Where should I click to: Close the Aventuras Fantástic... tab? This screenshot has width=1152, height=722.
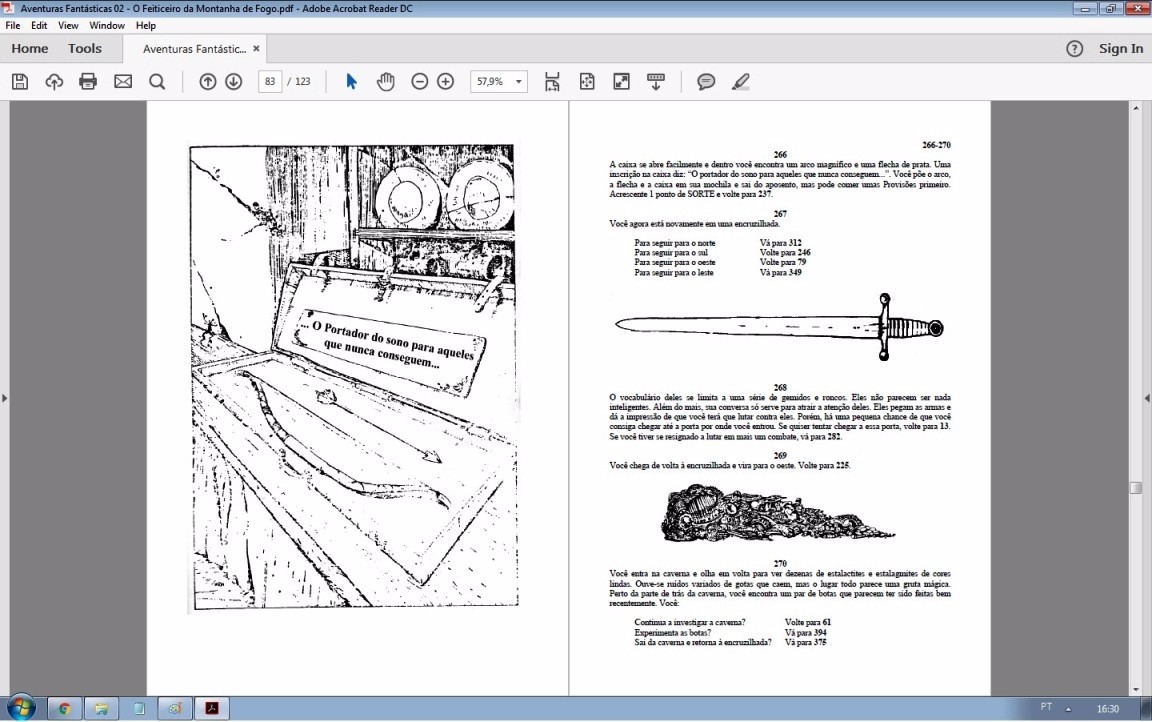pos(256,48)
